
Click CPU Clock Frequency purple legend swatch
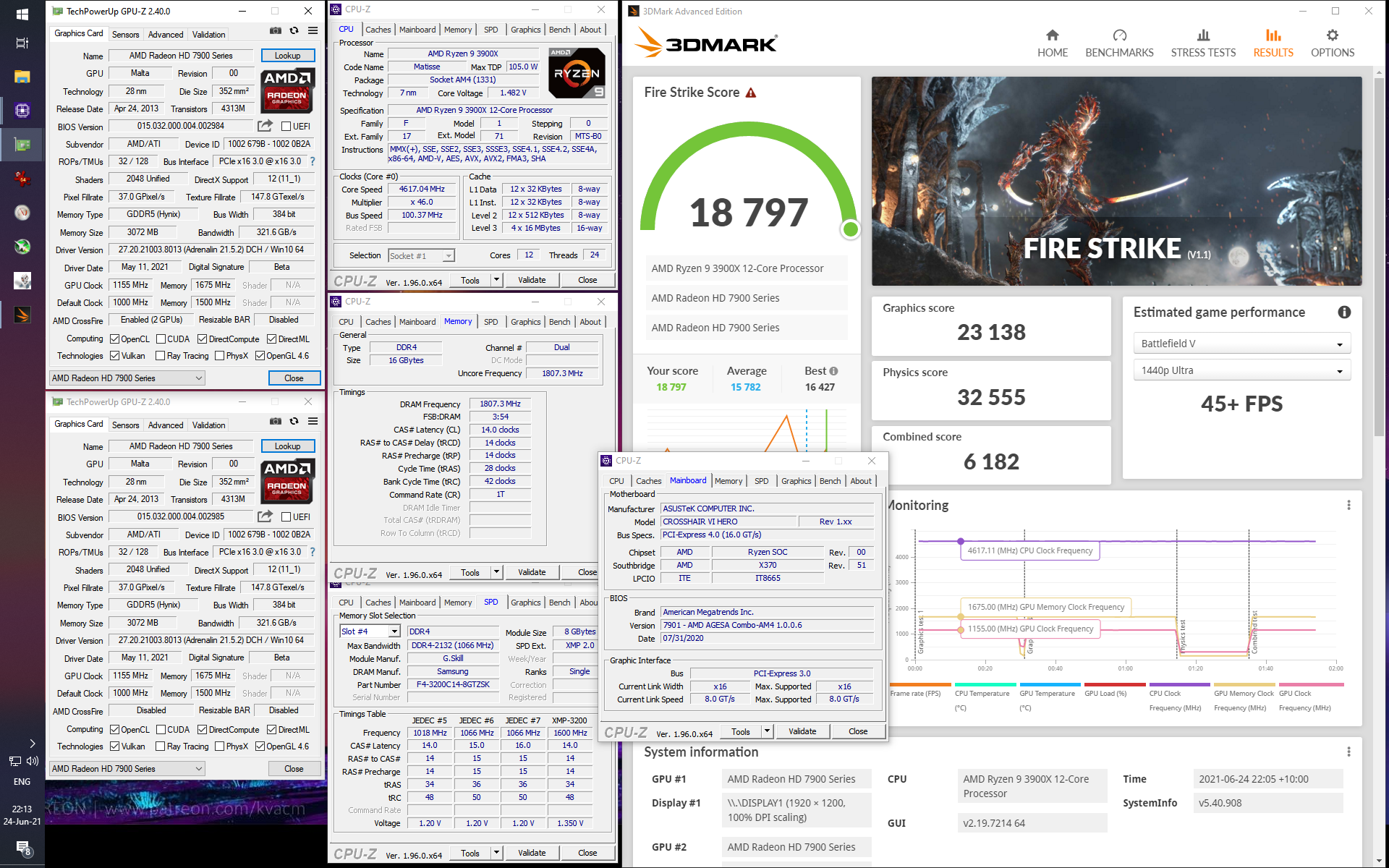1179,684
